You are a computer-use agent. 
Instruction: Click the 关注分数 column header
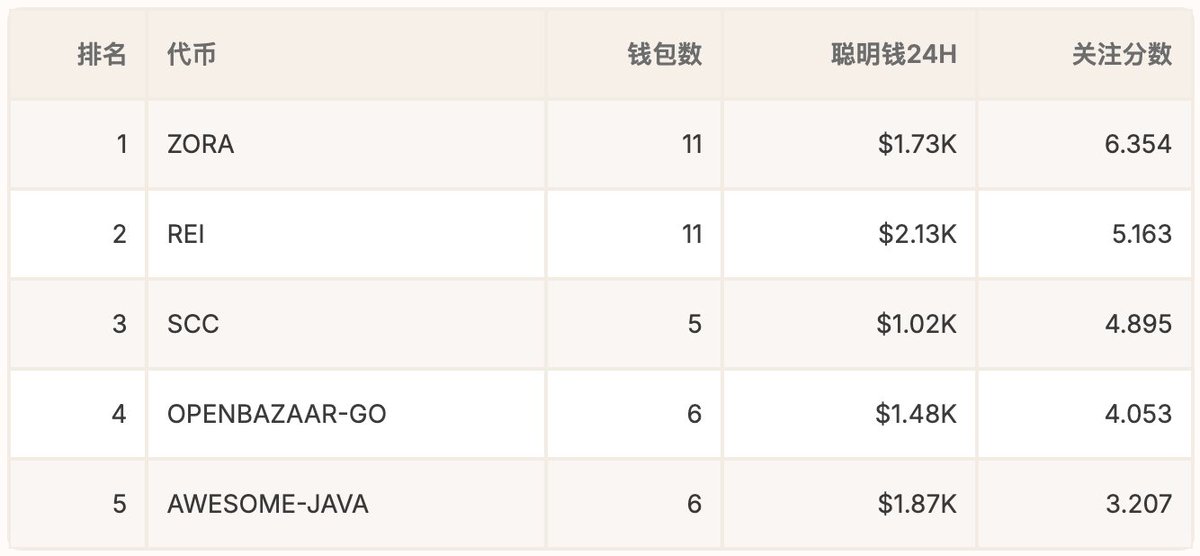(x=1121, y=55)
